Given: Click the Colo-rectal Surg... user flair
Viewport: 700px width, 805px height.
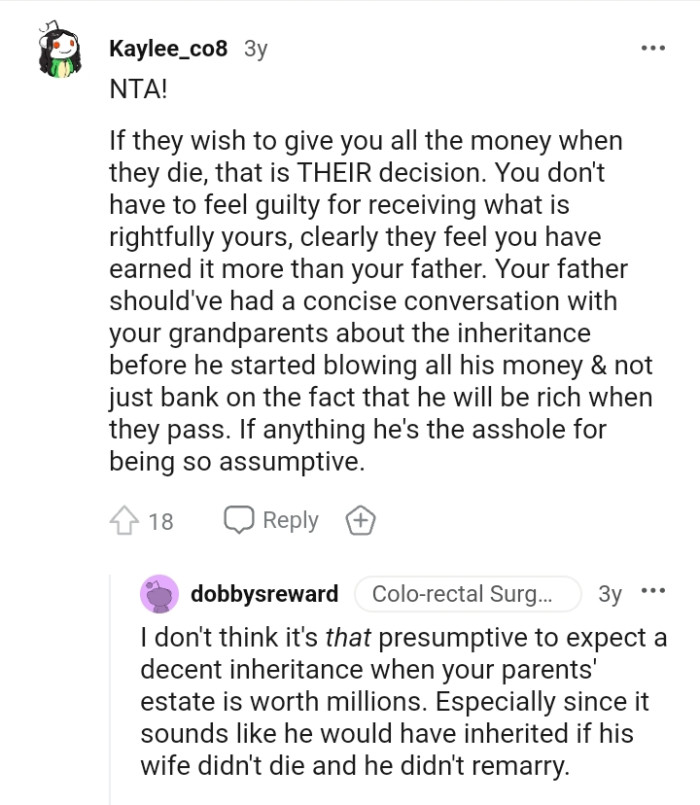Looking at the screenshot, I should tap(467, 594).
